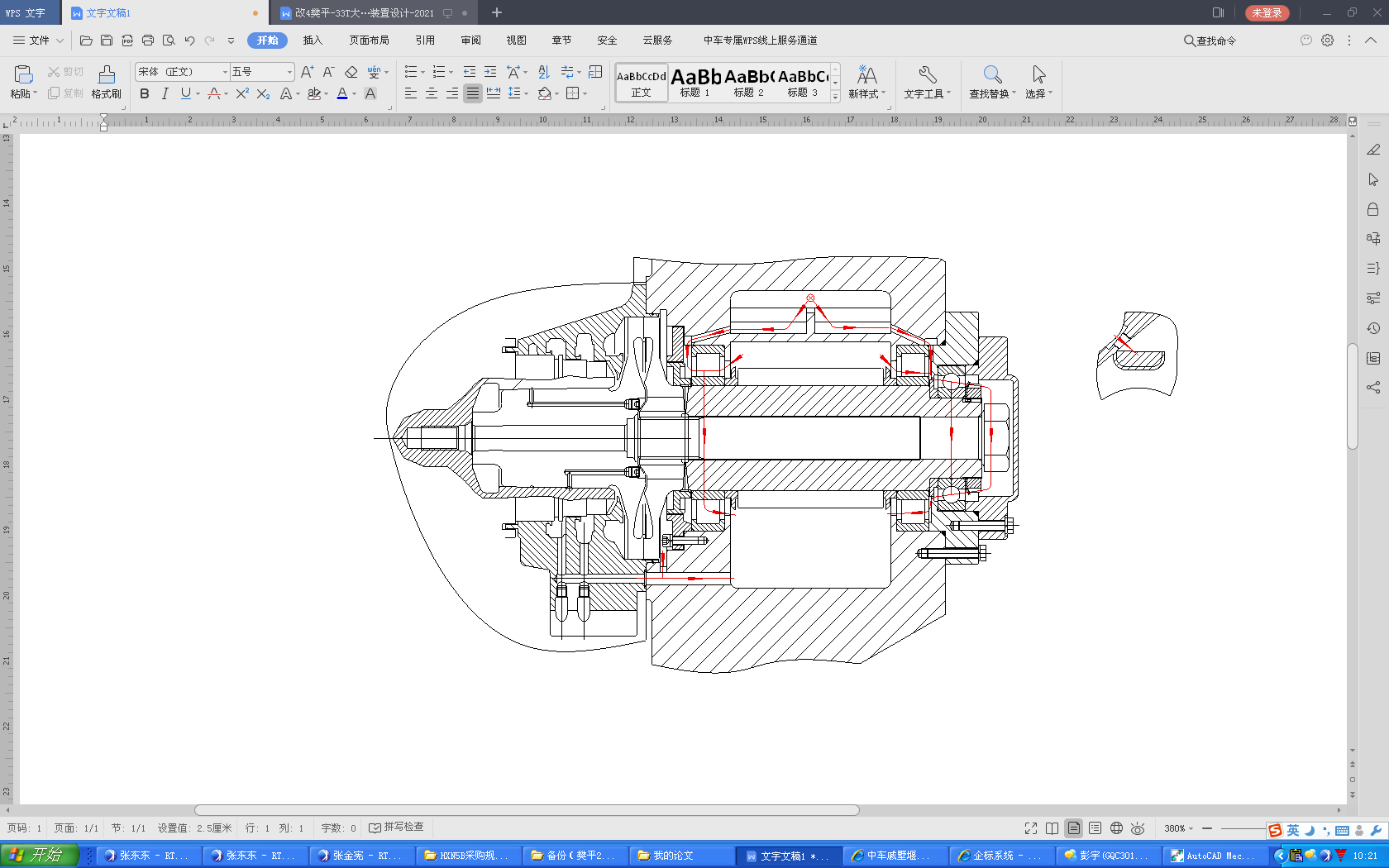Open the settings gear in the menu bar
Image resolution: width=1389 pixels, height=868 pixels.
[x=1327, y=40]
